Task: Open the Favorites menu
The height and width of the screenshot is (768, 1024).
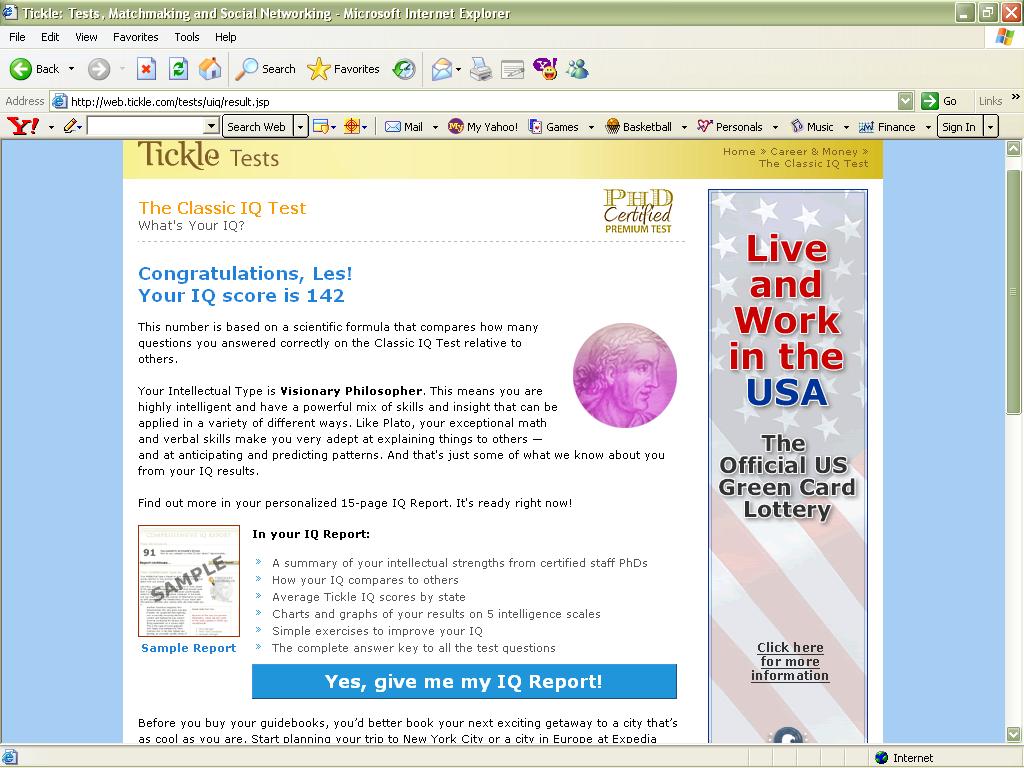Action: point(135,37)
